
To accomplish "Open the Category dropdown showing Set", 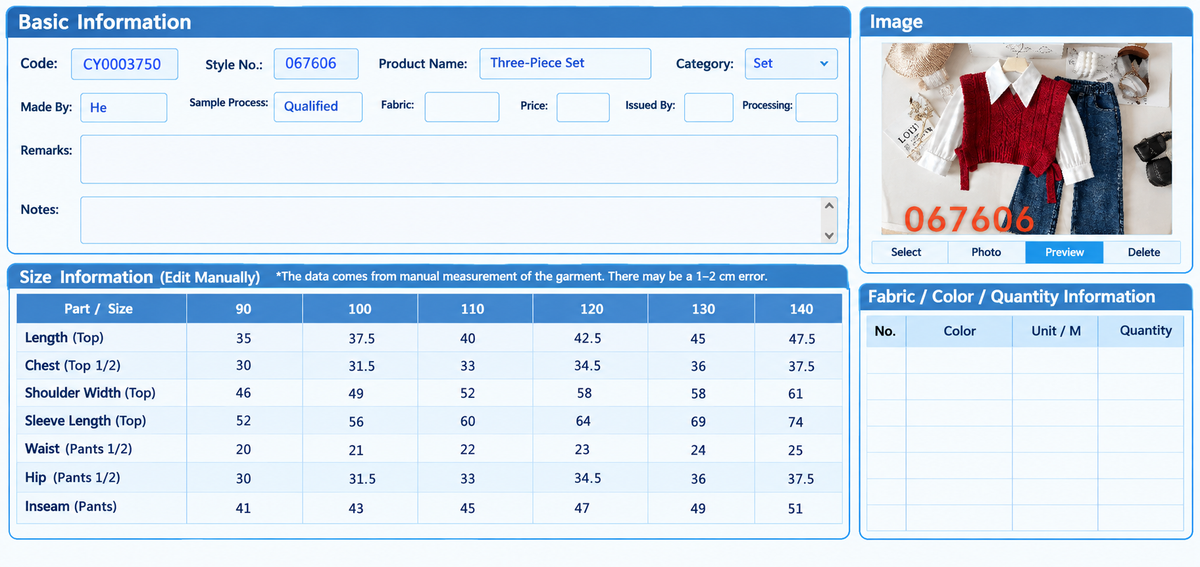I will tap(791, 63).
